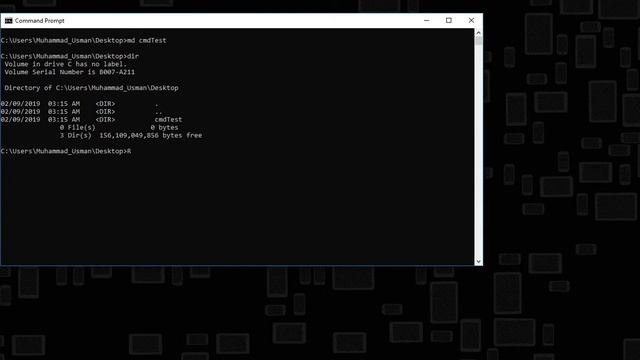Click the '156,109,049,856 bytes free' text
The height and width of the screenshot is (360, 640).
click(151, 135)
